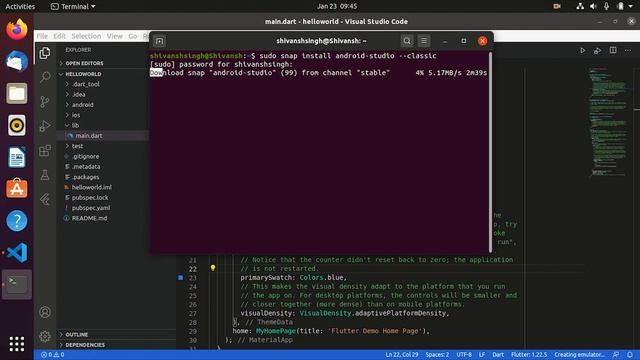Click the new tab icon in terminal titlebar
Image resolution: width=640 pixels, height=360 pixels.
(160, 41)
